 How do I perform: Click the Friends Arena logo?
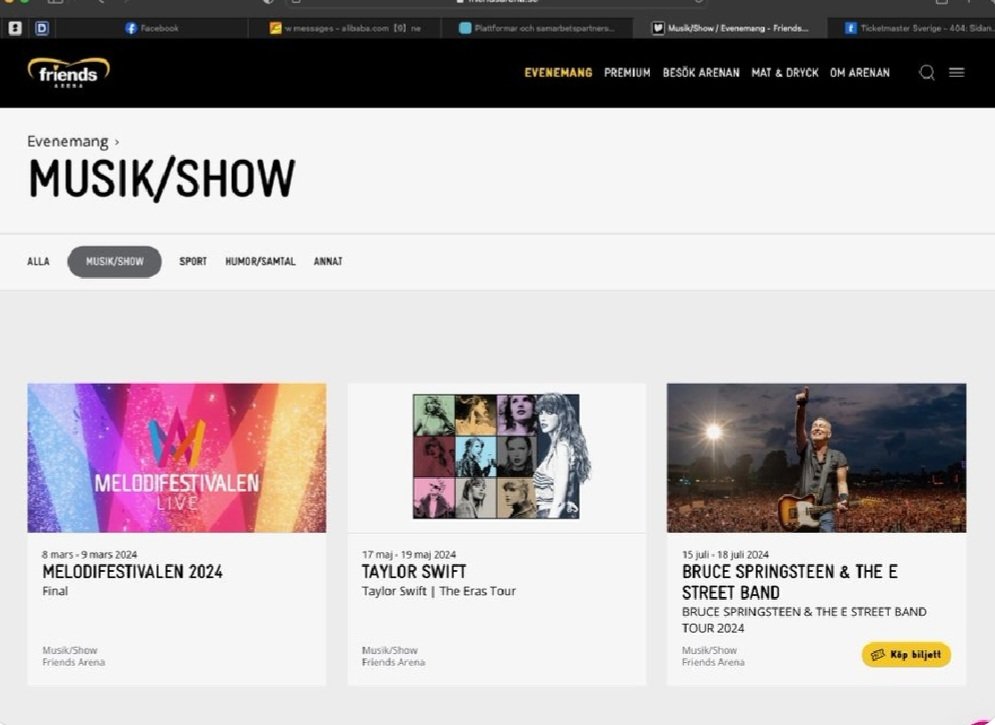point(69,72)
